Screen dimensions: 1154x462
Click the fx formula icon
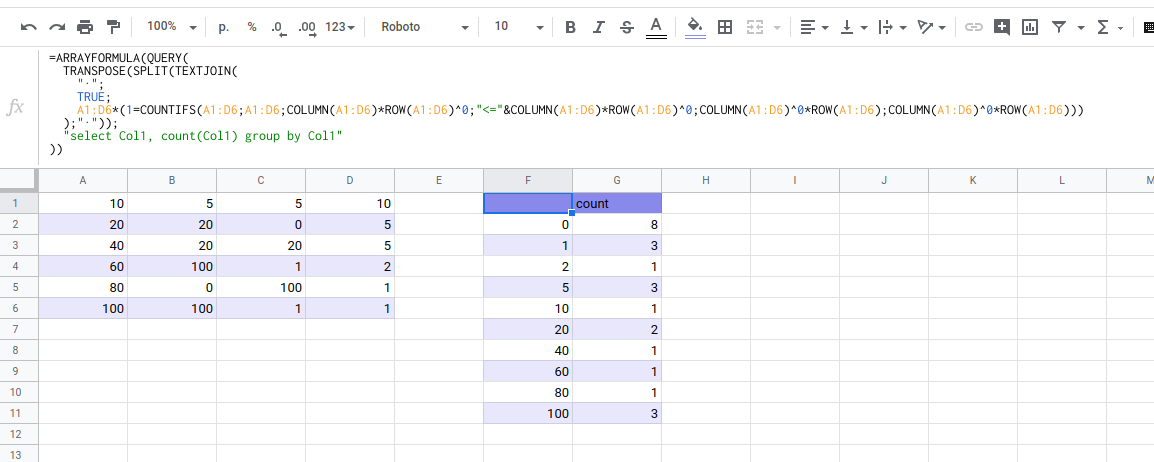coord(15,107)
